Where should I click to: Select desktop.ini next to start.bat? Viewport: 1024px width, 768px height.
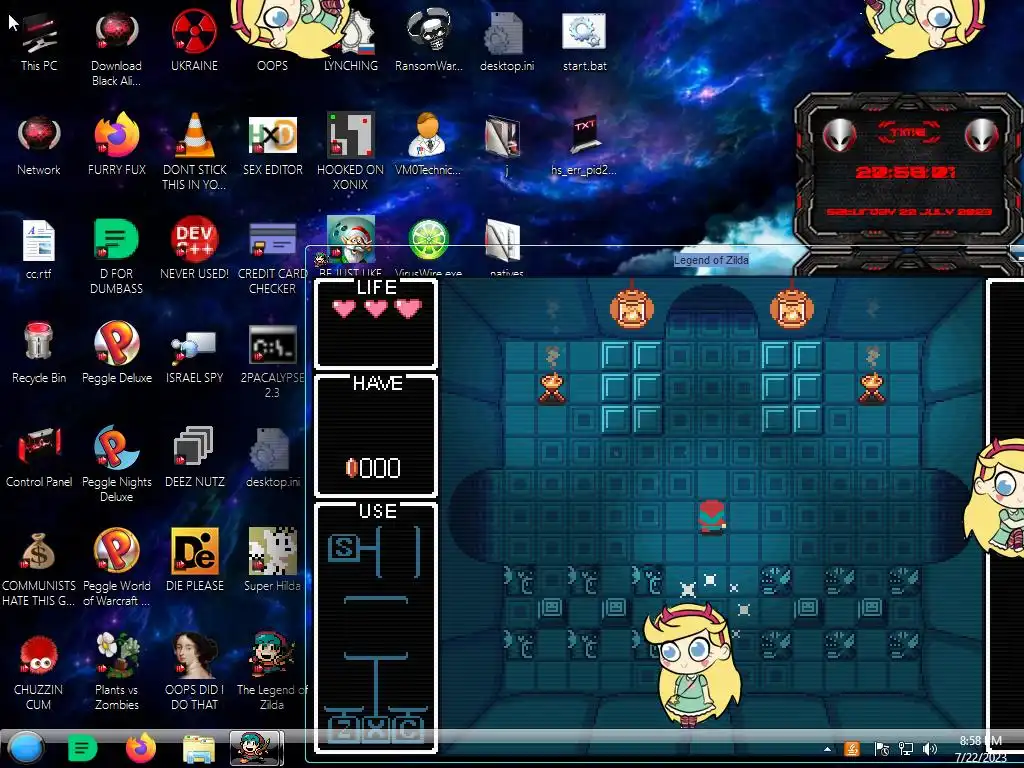click(x=507, y=44)
